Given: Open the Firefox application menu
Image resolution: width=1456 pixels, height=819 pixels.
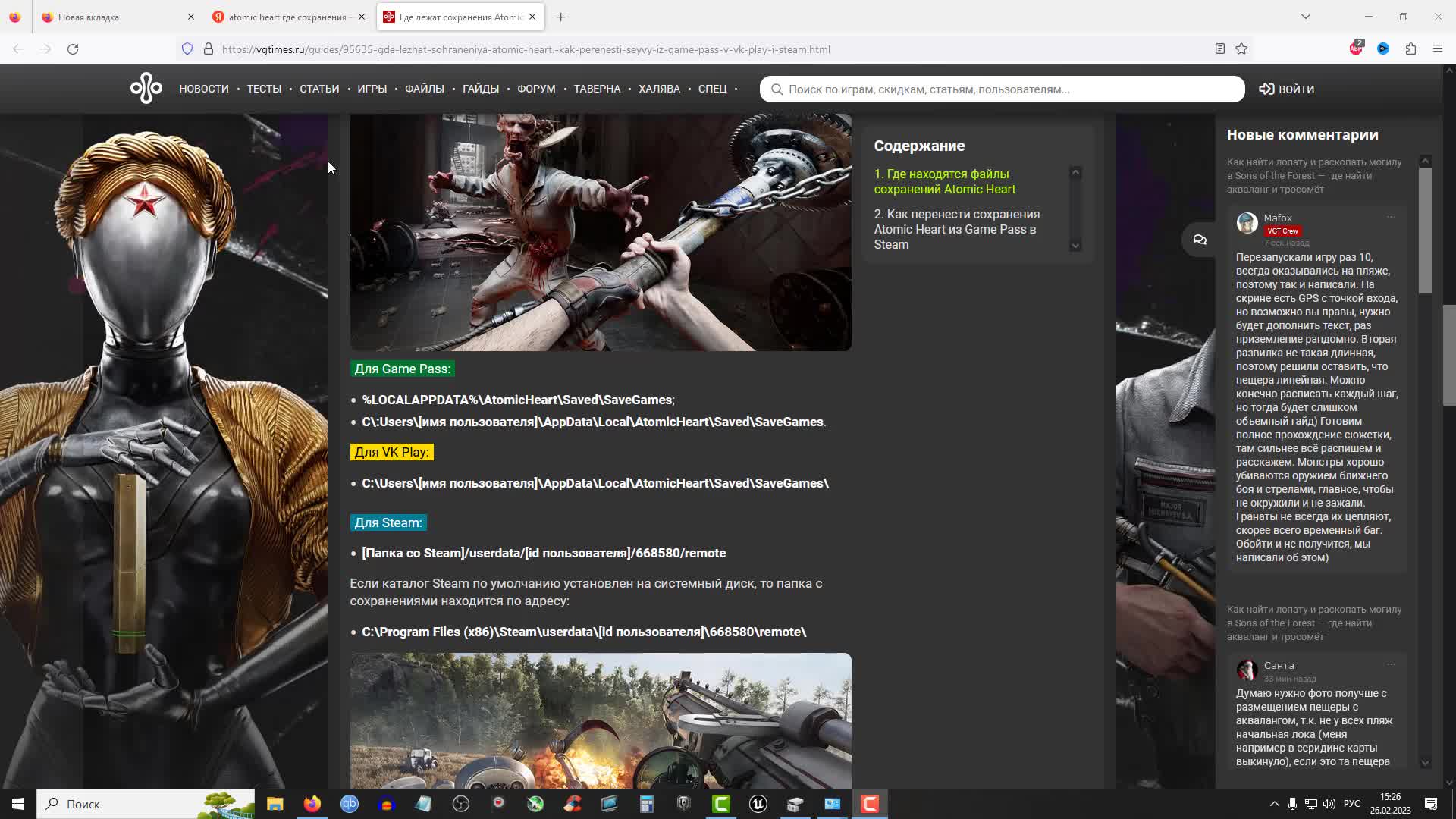Looking at the screenshot, I should pyautogui.click(x=1438, y=49).
